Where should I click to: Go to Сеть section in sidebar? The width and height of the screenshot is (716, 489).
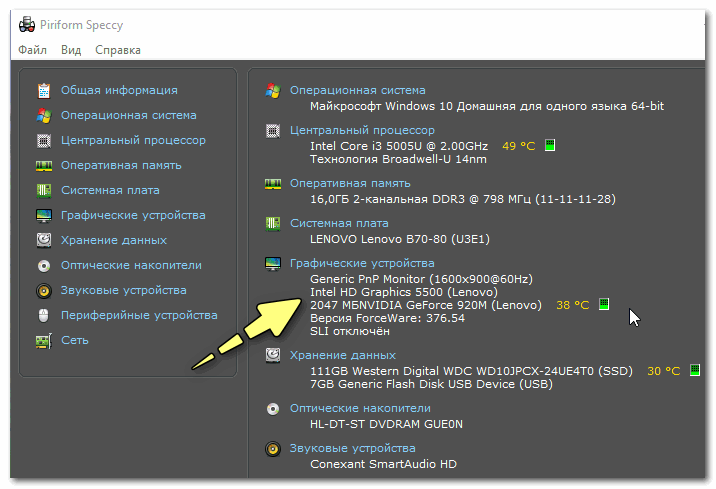(x=75, y=341)
